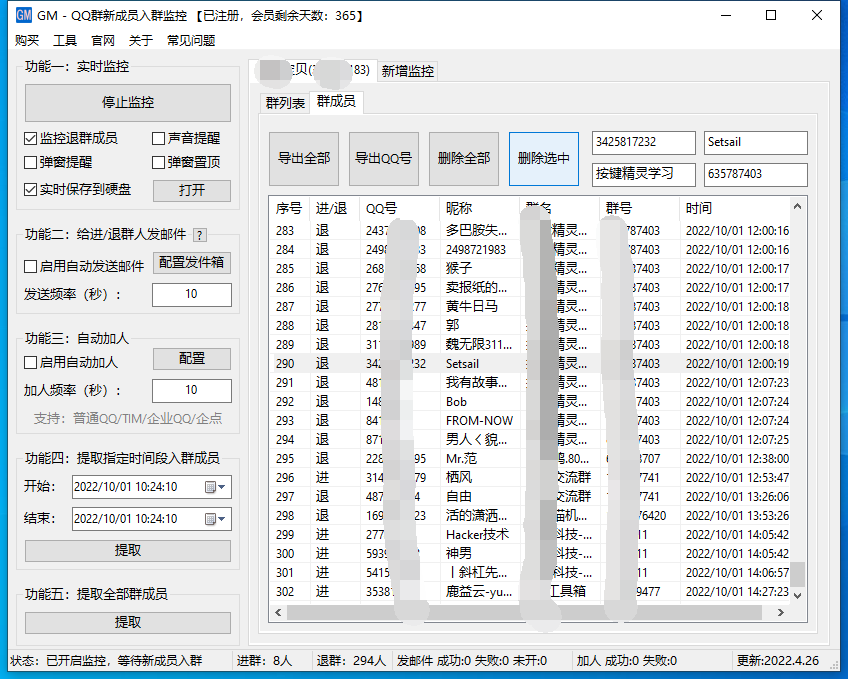Click 打开 button for saved files
This screenshot has height=679, width=848.
click(191, 190)
